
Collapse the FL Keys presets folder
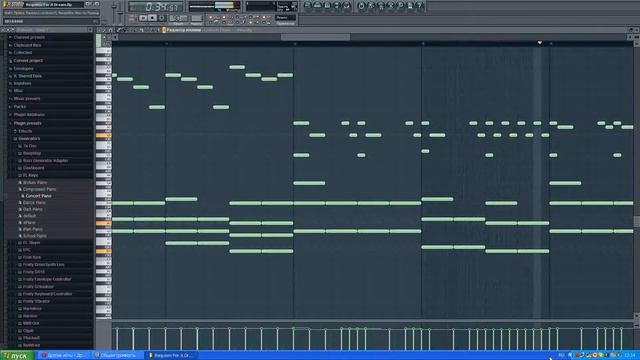[30, 175]
